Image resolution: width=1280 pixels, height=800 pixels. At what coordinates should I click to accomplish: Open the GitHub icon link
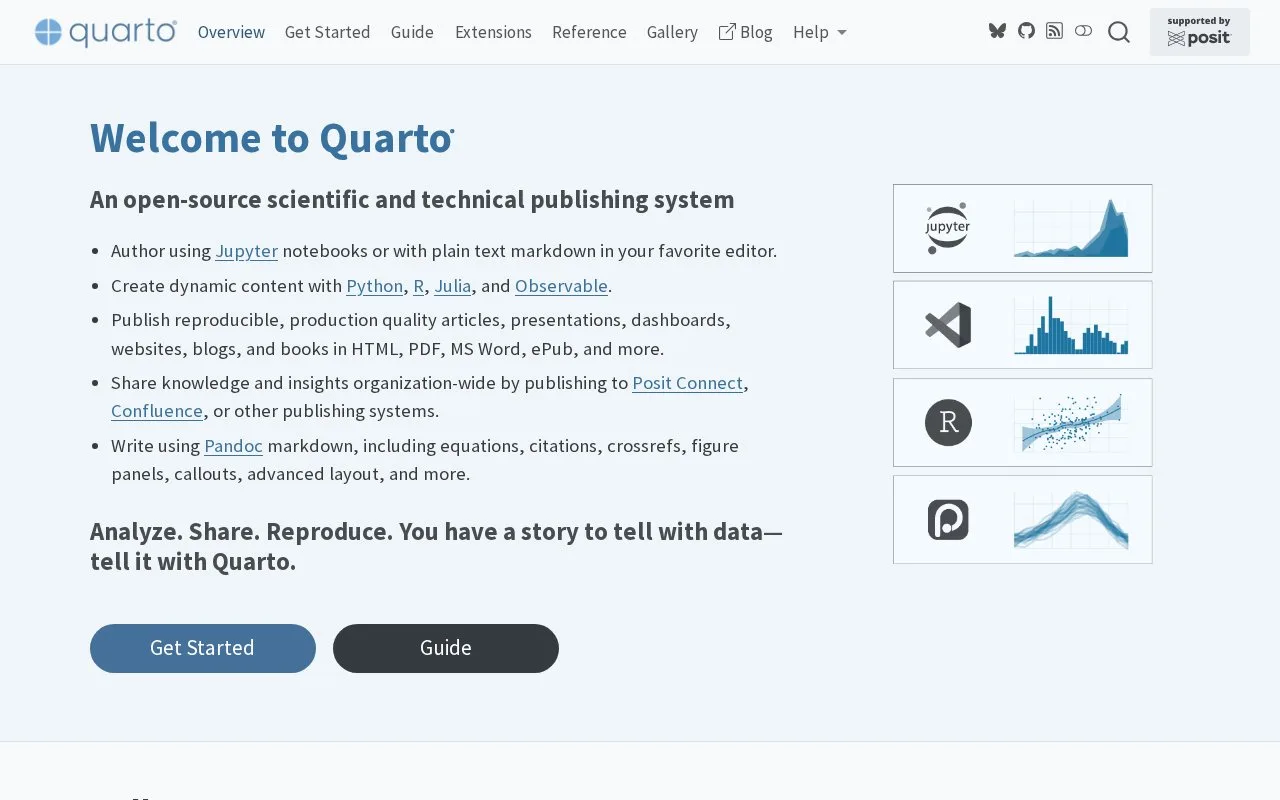pos(1026,31)
